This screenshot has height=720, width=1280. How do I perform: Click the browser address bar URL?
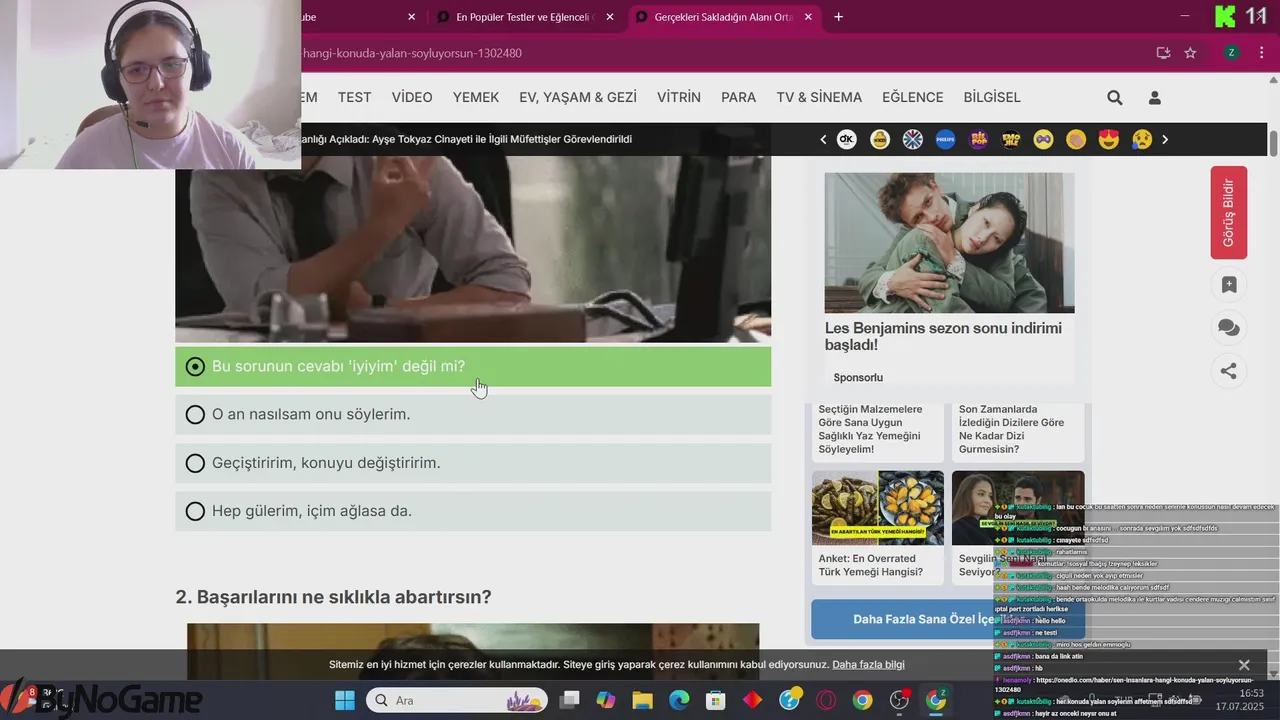coord(411,53)
